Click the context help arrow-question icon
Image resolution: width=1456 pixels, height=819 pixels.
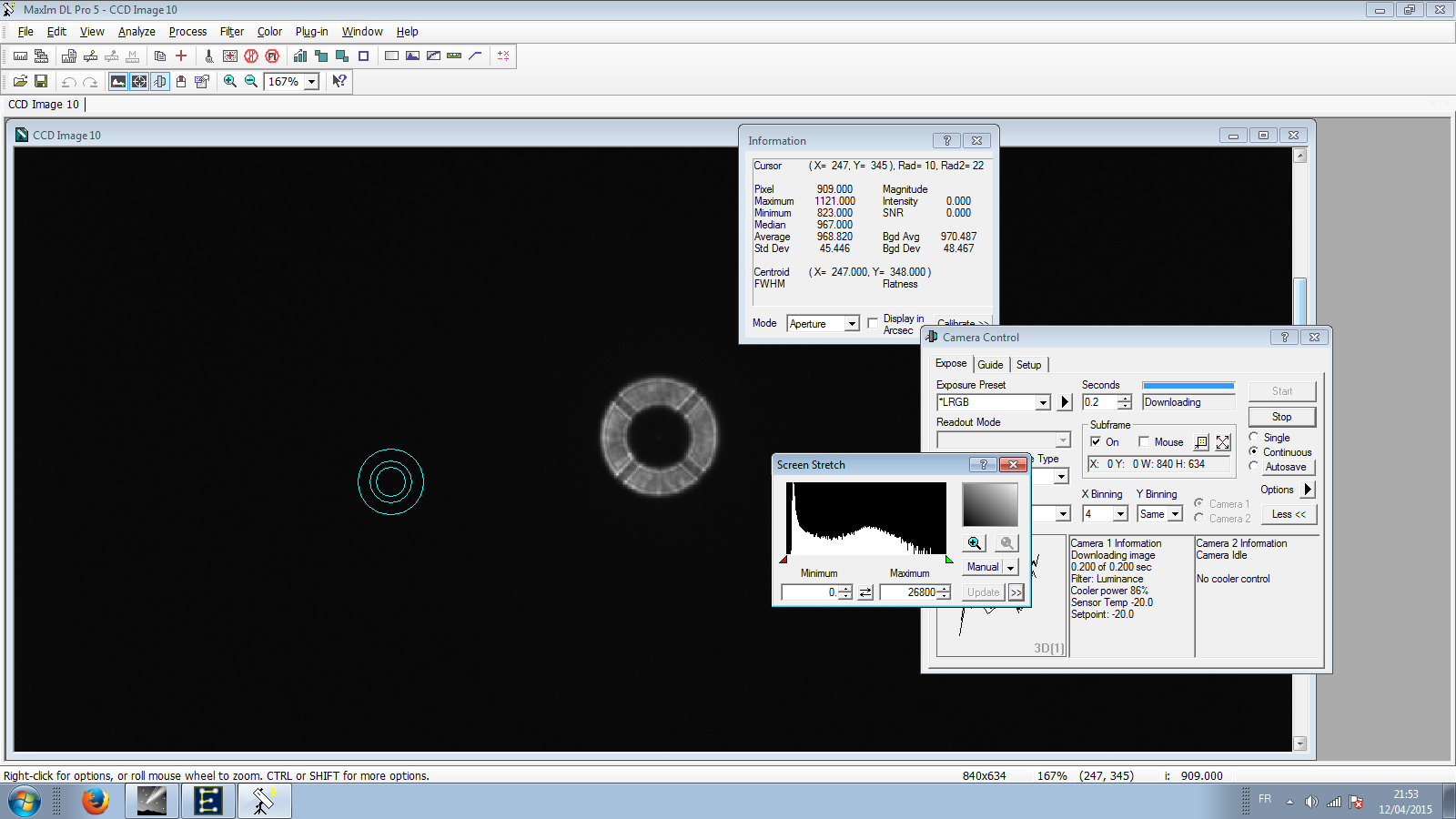[339, 81]
